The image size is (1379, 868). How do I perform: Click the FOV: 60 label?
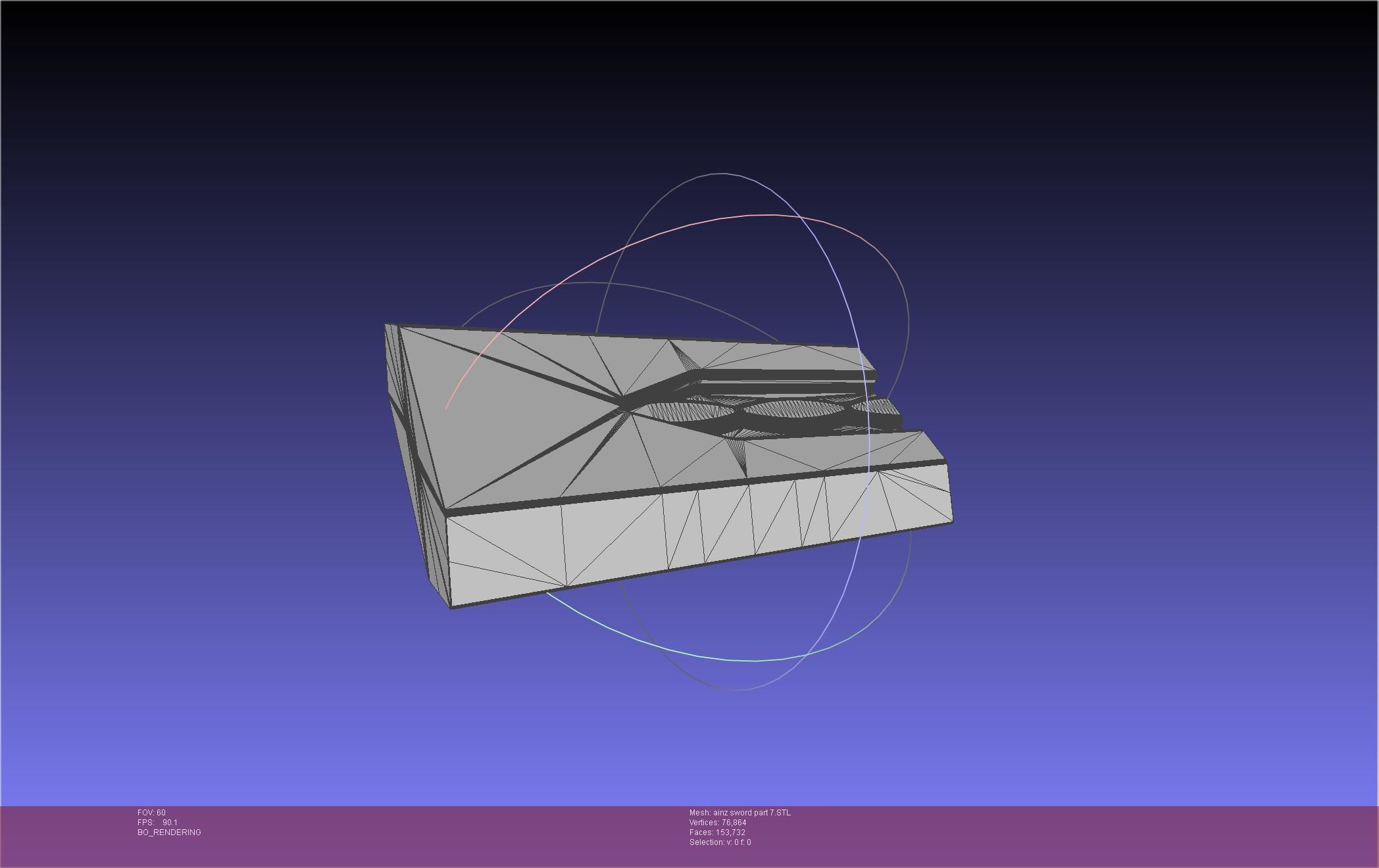coord(151,813)
